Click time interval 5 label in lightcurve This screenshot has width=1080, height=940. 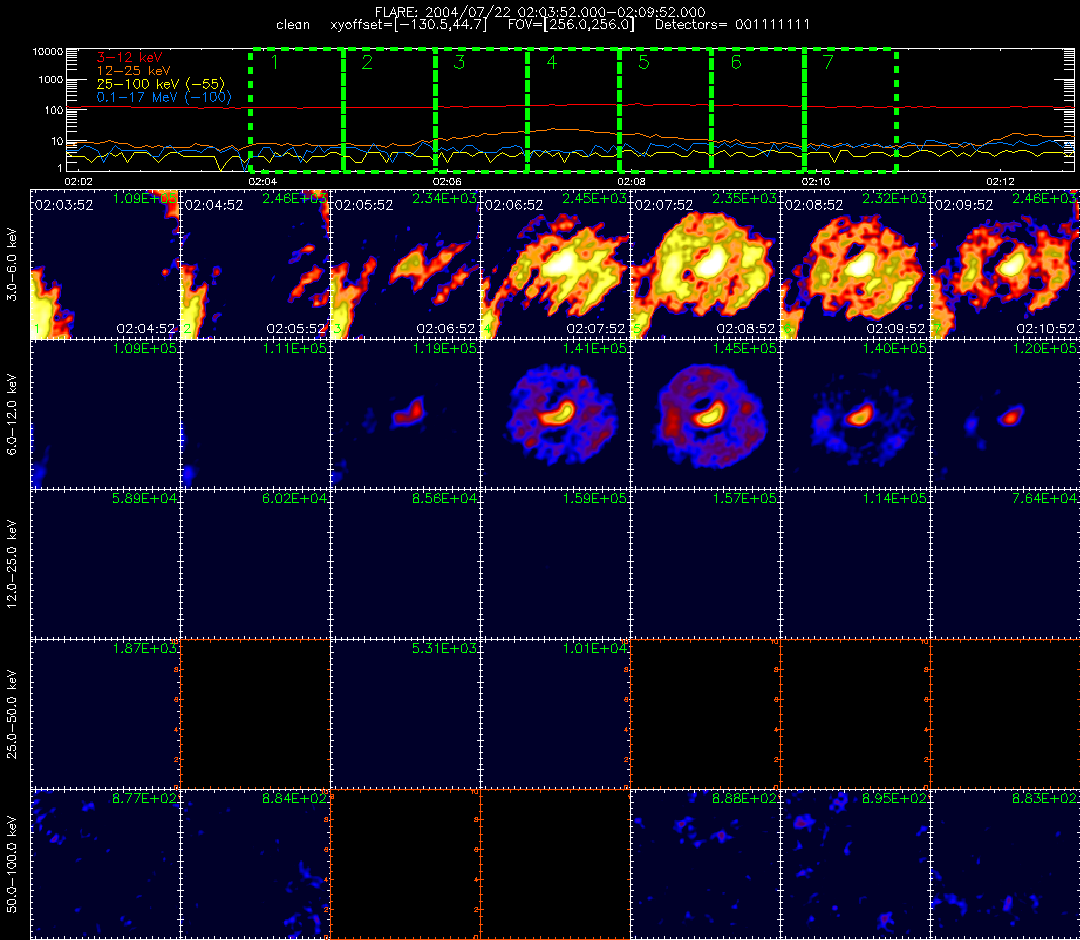tap(644, 63)
